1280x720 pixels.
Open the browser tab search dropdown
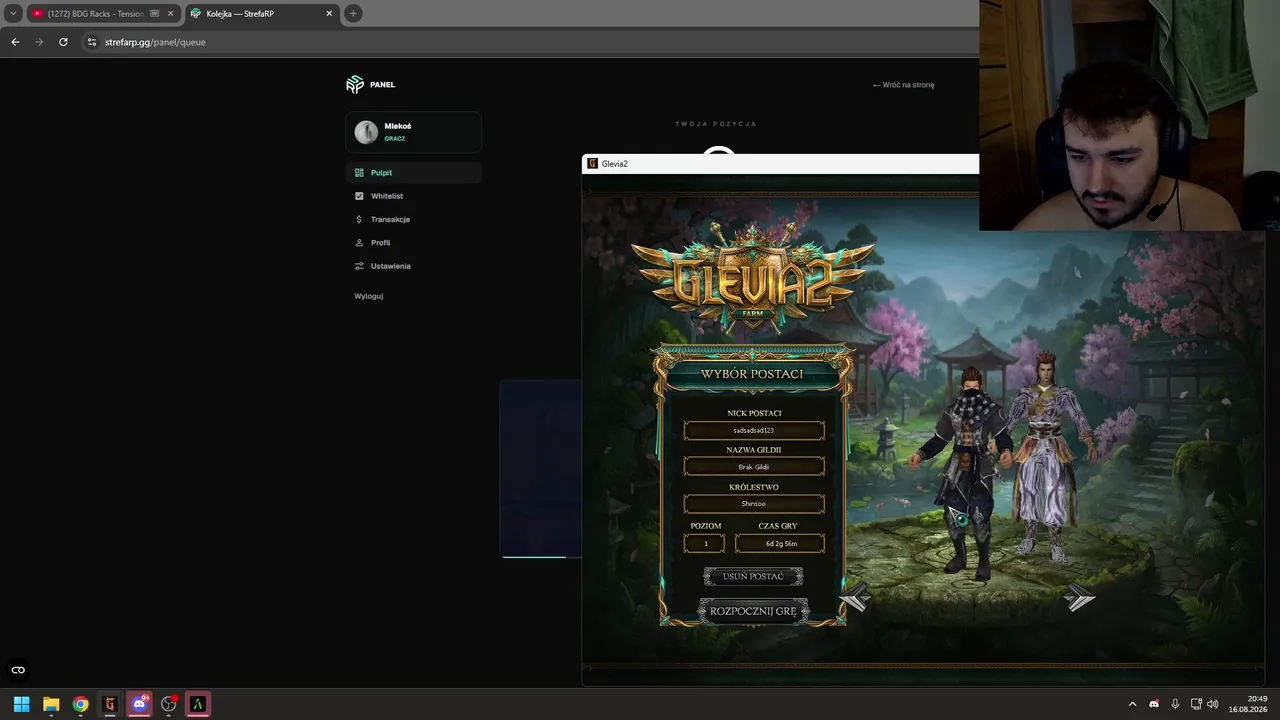click(13, 13)
